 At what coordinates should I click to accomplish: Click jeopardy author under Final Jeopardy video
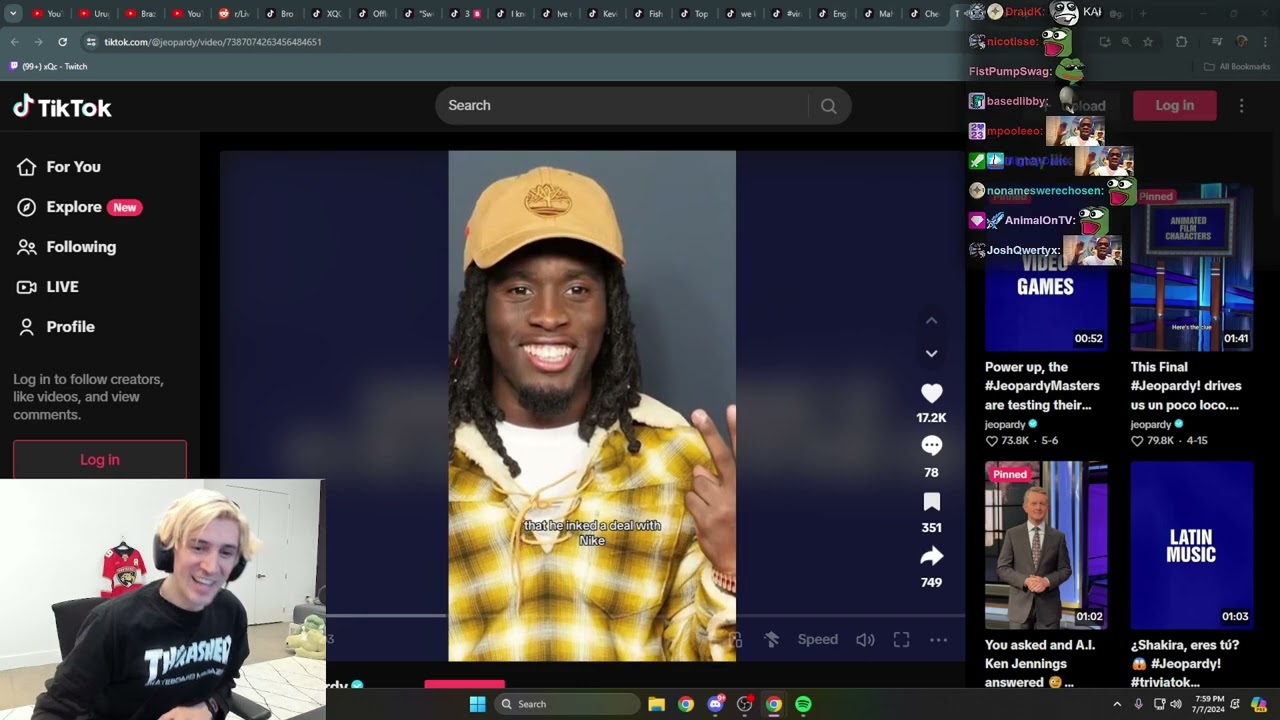click(1157, 424)
